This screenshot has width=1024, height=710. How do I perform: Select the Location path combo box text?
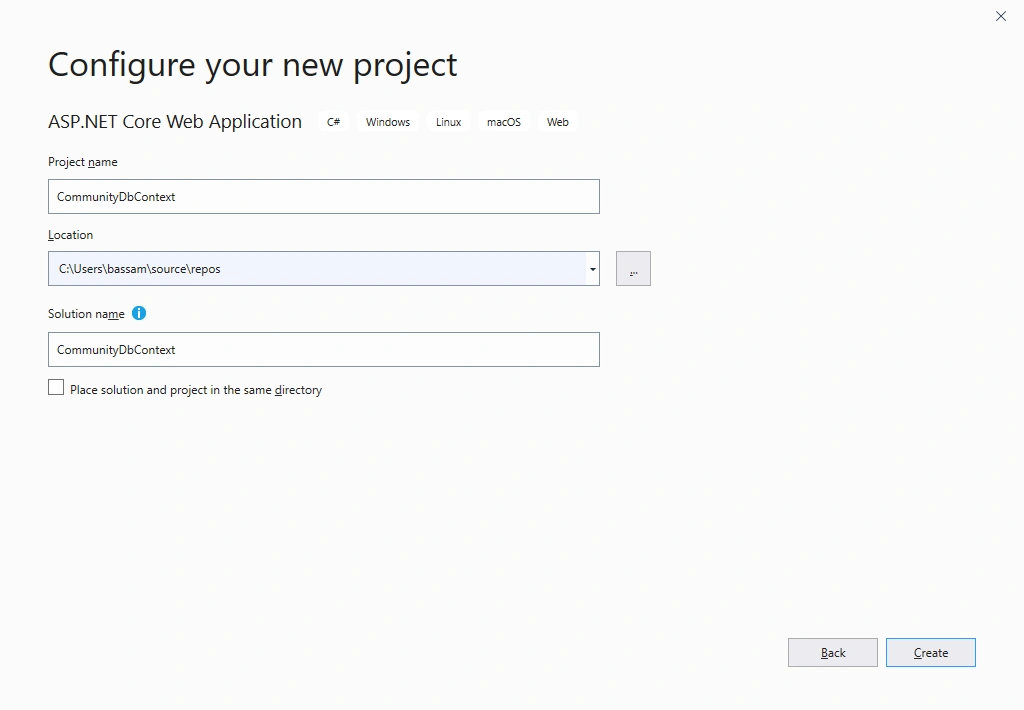317,268
